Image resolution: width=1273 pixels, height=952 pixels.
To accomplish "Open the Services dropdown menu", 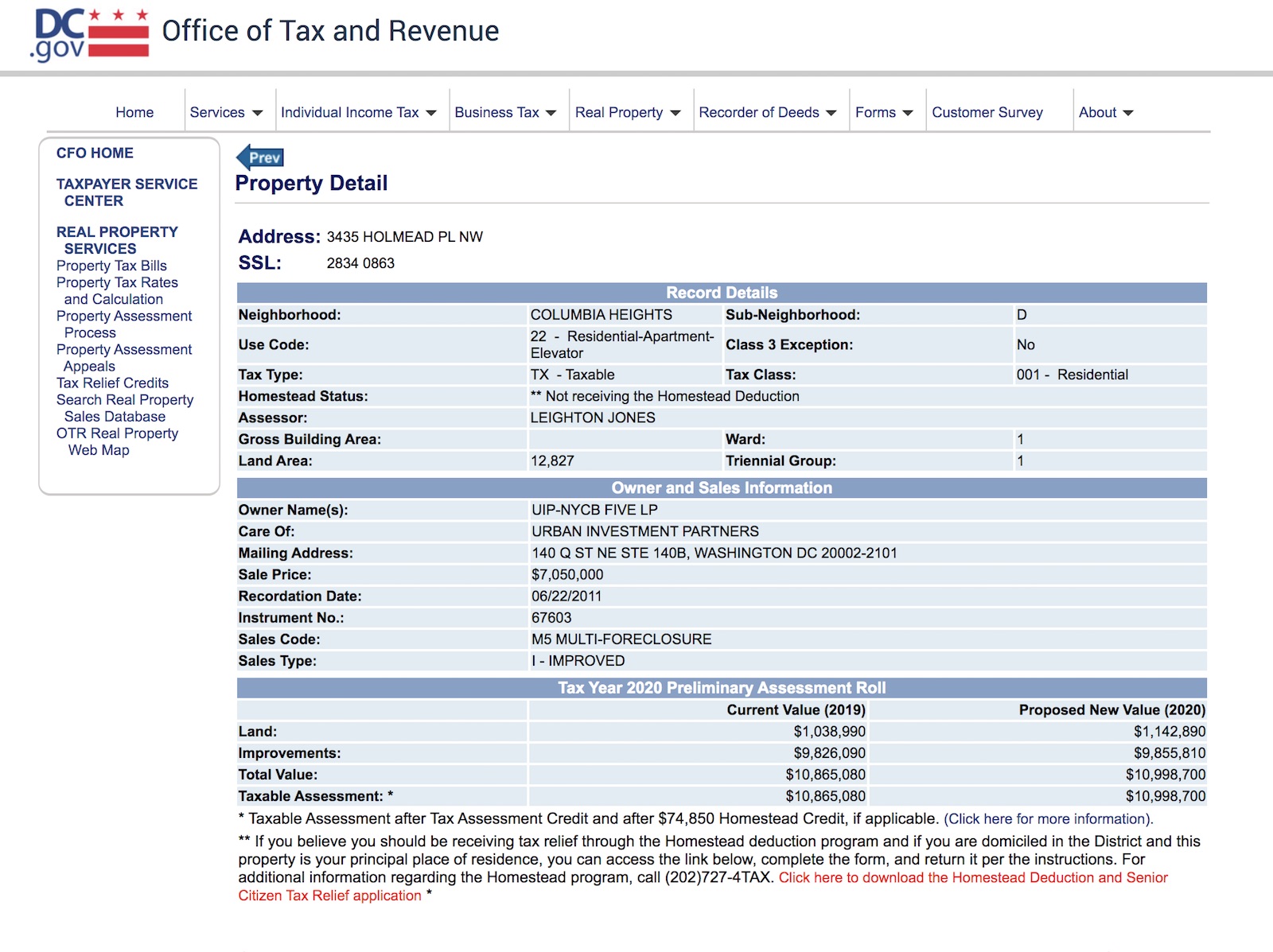I will click(226, 113).
